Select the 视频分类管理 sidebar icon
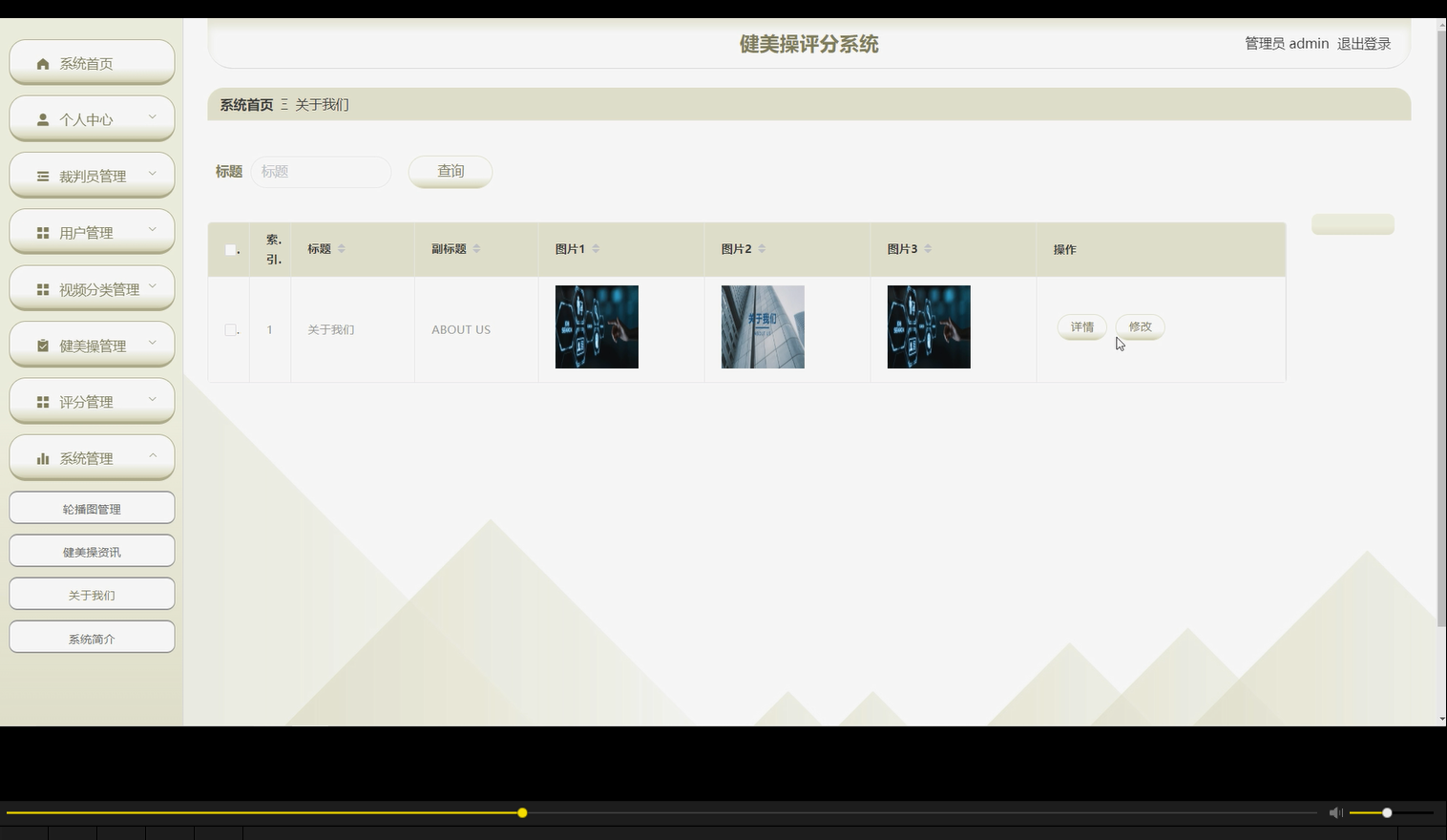The height and width of the screenshot is (840, 1447). [43, 287]
